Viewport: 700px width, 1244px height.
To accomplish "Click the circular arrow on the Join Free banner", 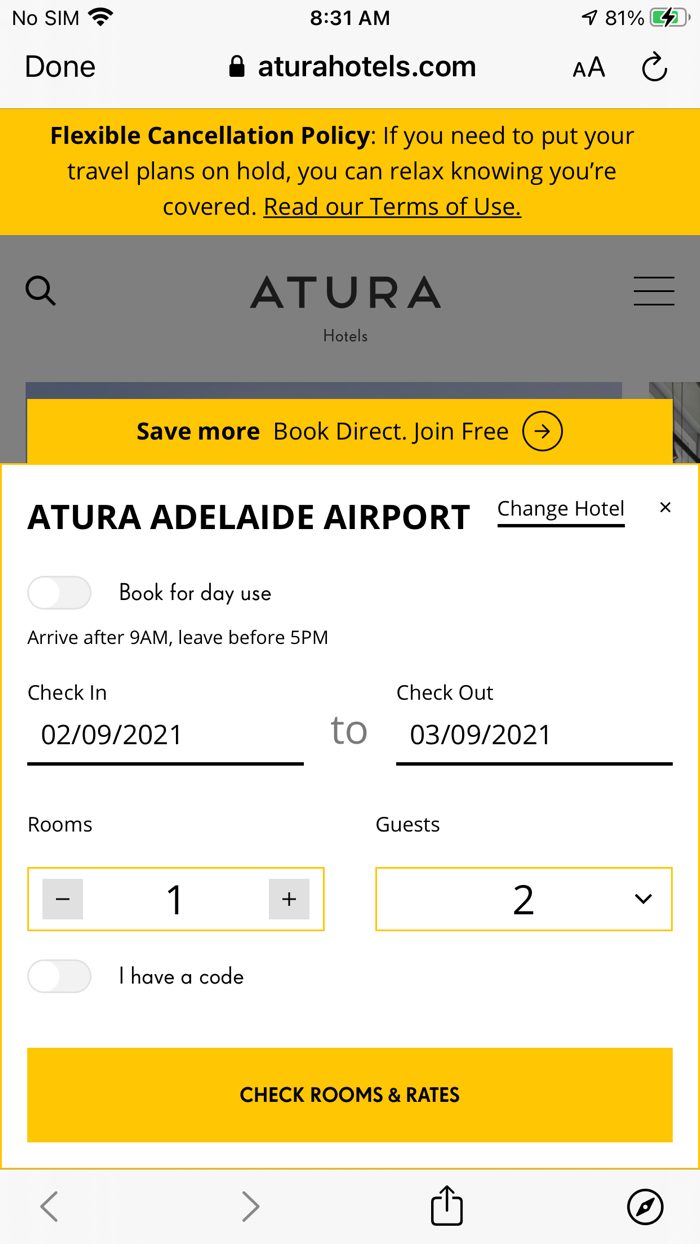I will 542,431.
